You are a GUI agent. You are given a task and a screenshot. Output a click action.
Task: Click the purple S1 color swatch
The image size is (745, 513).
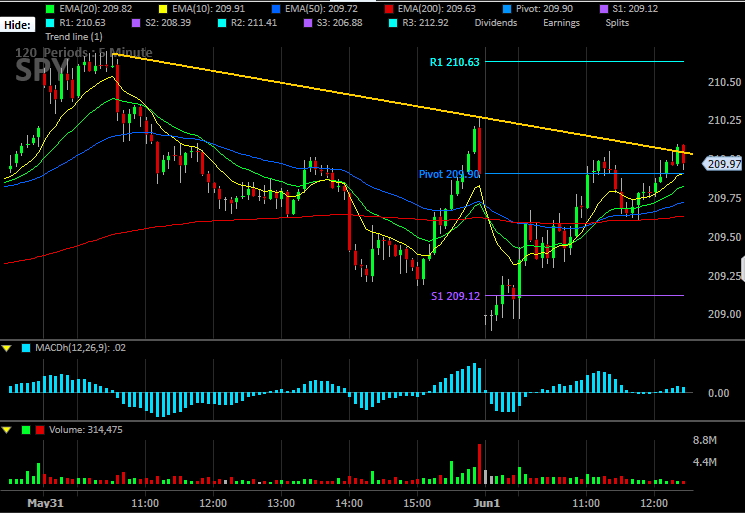604,9
